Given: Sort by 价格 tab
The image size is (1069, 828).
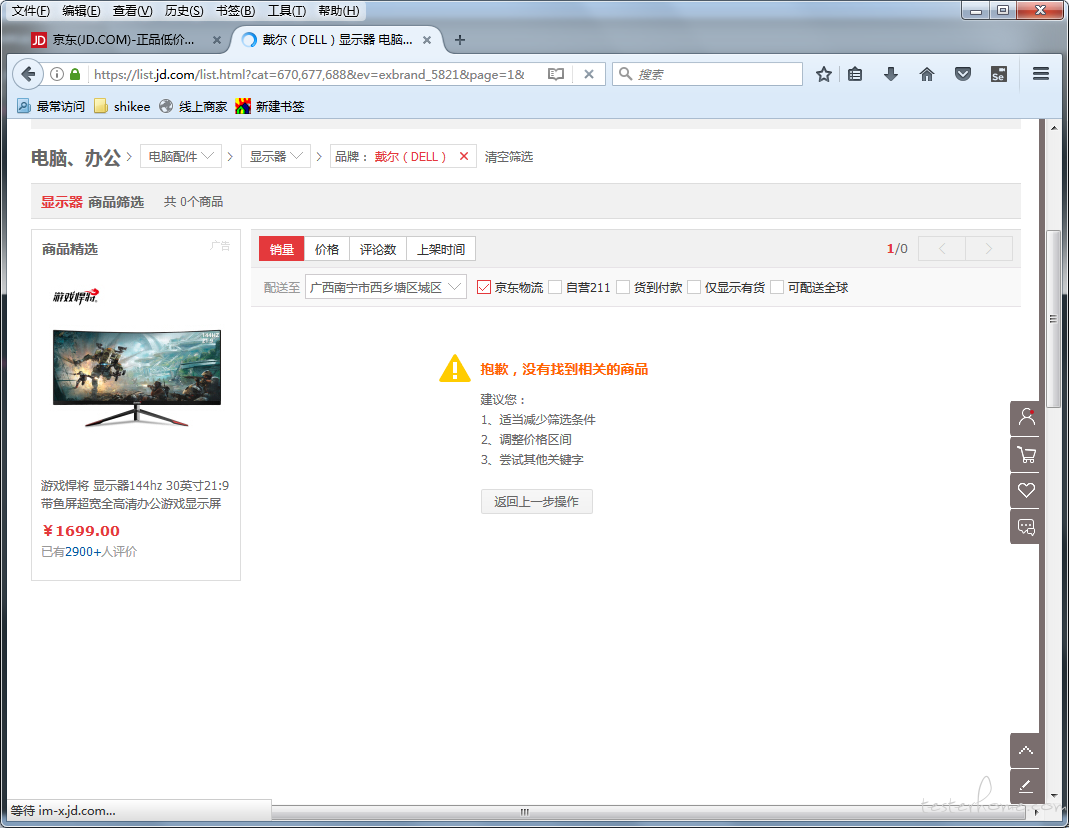Looking at the screenshot, I should 327,249.
